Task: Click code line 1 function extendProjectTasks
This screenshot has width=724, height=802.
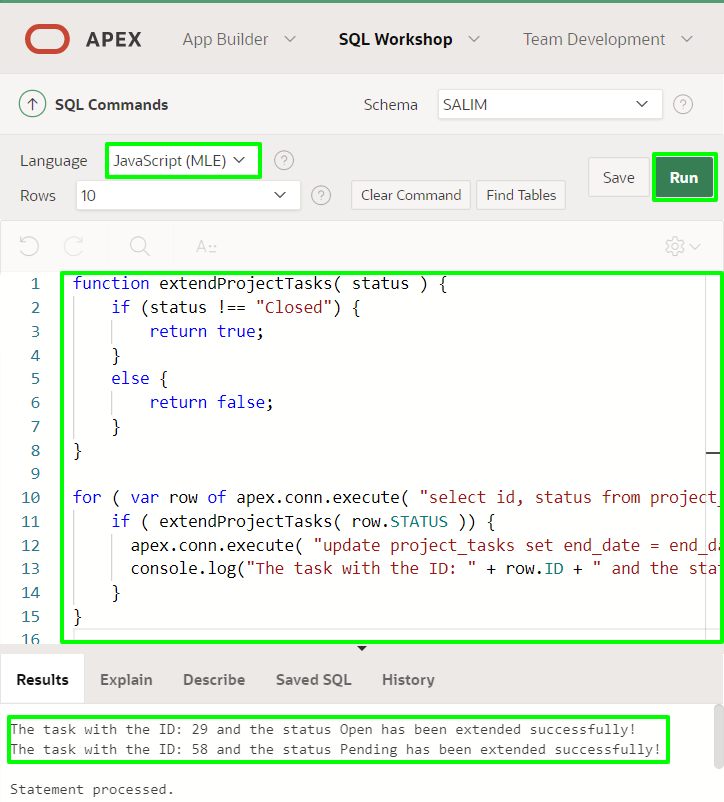Action: 260,283
